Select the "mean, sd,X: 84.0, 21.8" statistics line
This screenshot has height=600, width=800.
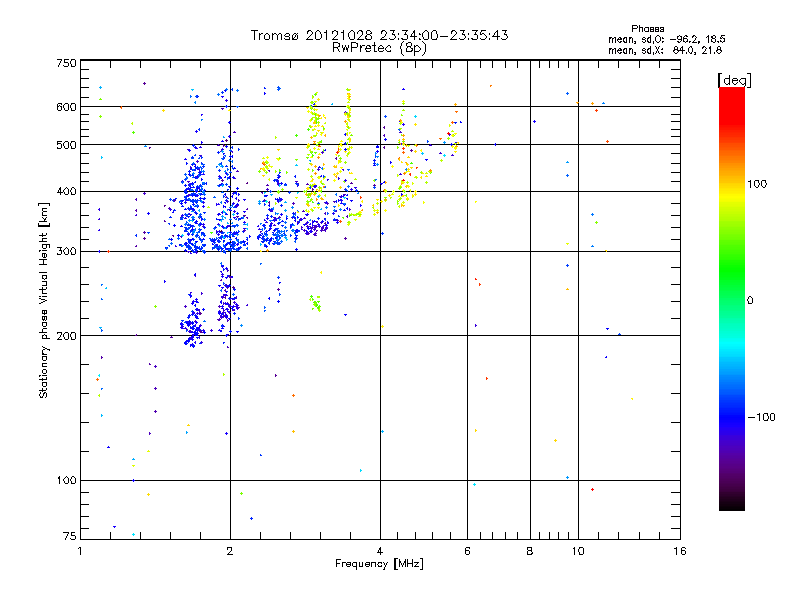click(x=665, y=50)
